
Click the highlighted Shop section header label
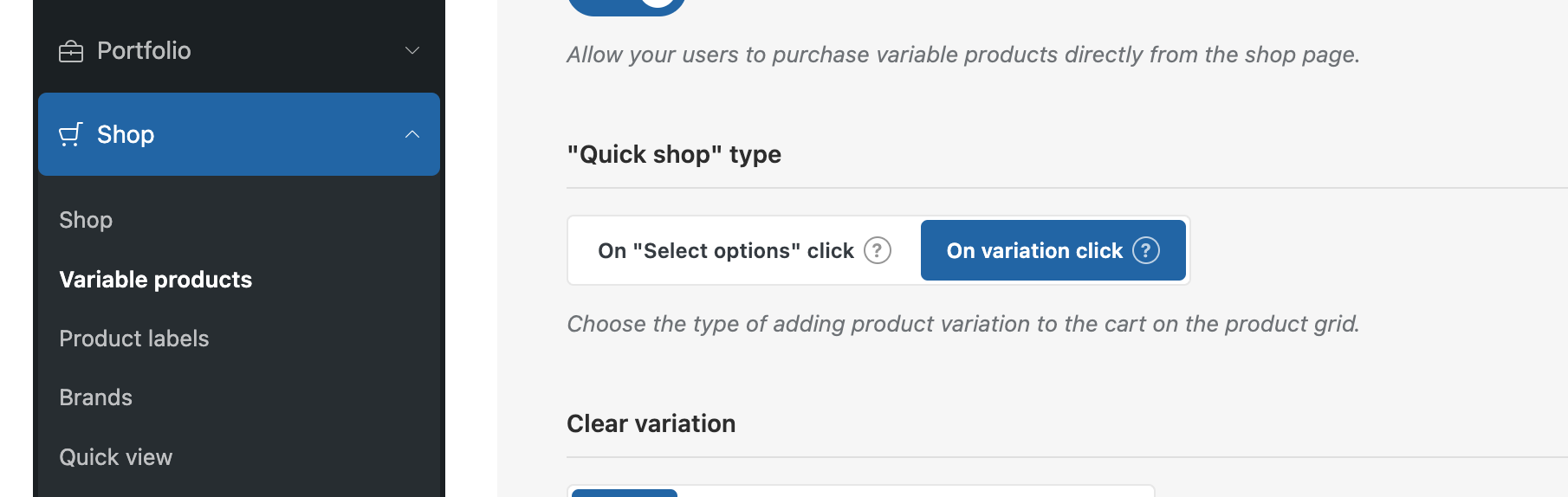click(x=126, y=135)
